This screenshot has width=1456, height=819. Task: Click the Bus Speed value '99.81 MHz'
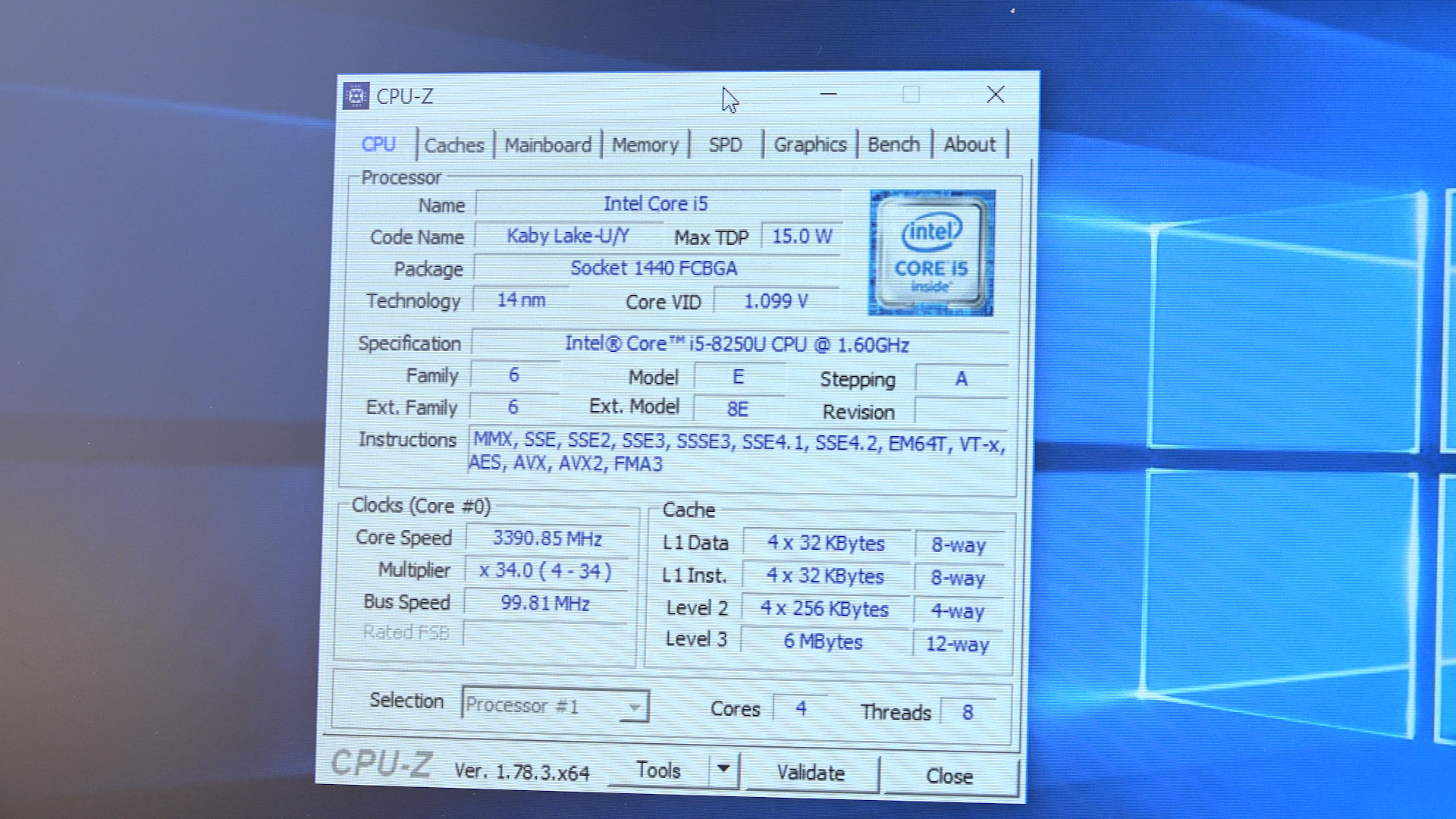pos(544,603)
